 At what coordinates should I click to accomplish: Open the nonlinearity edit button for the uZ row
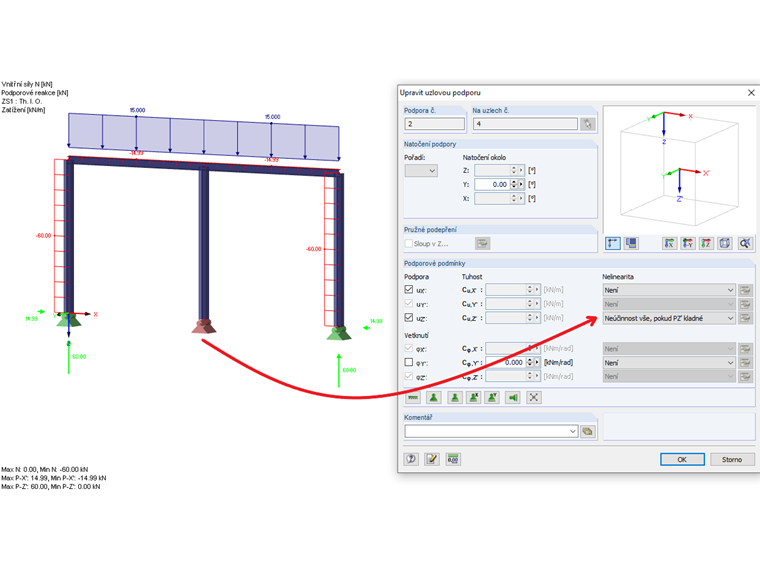point(745,318)
